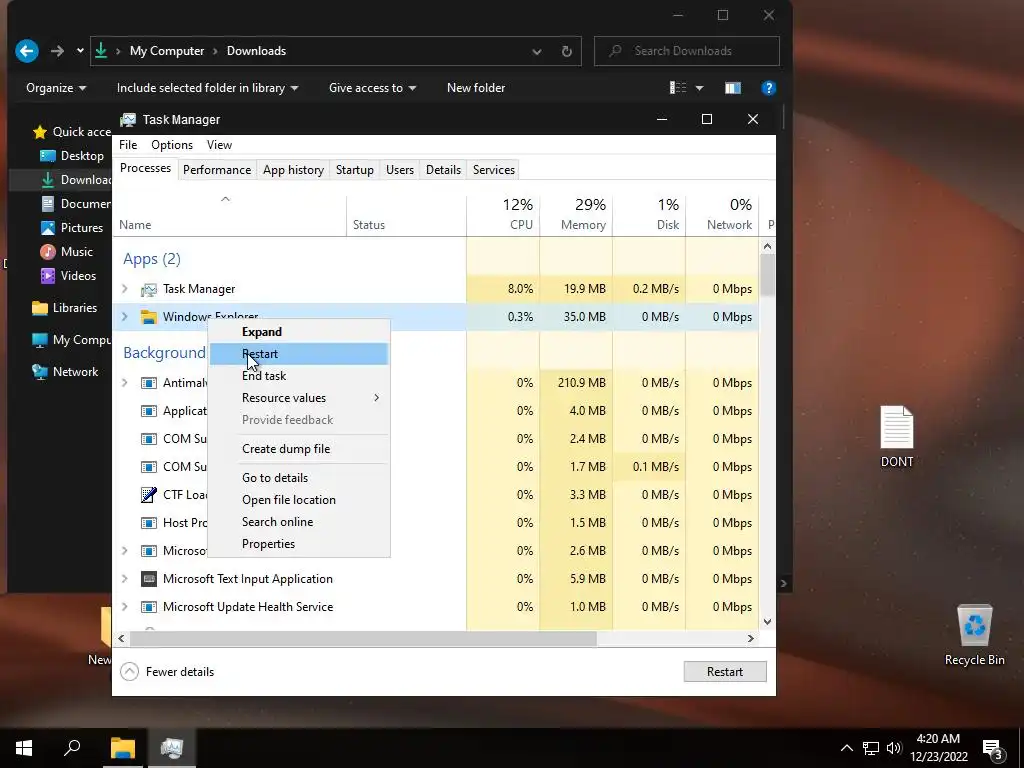
Task: Open the notification center icon in taskbar
Action: tap(993, 750)
